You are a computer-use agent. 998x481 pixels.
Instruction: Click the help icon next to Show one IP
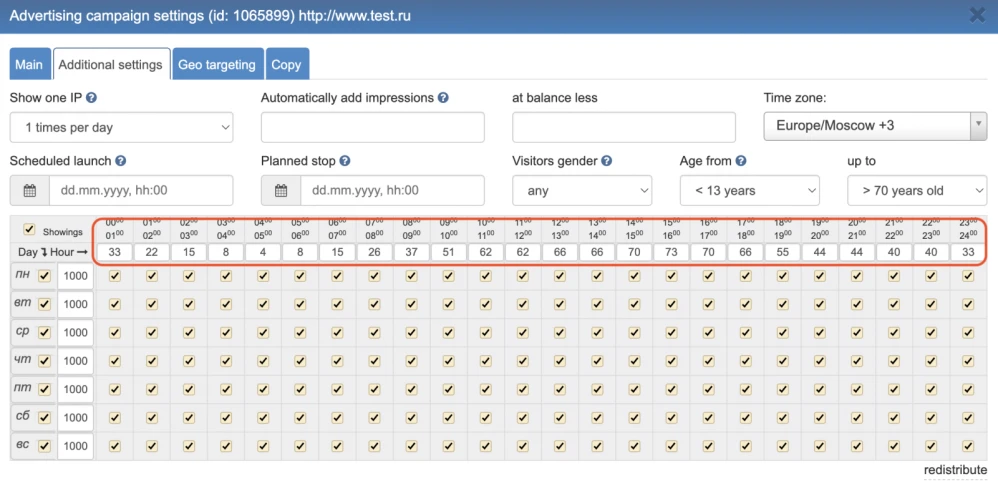point(91,98)
